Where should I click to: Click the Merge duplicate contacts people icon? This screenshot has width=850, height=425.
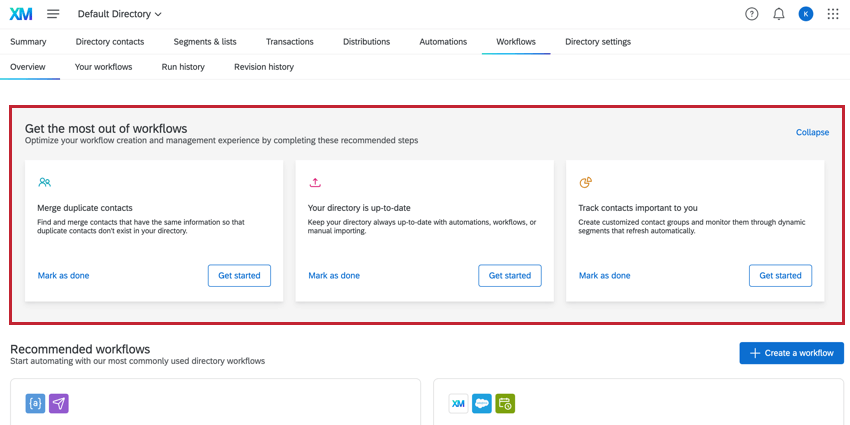(x=44, y=183)
